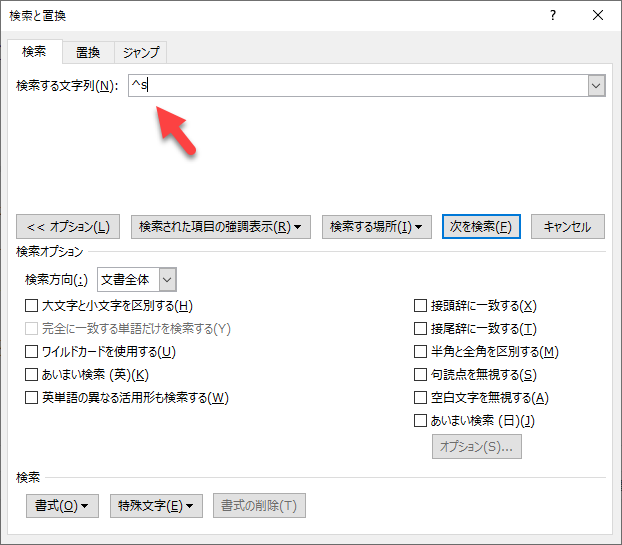Expand the search text history dropdown arrow
The width and height of the screenshot is (622, 545).
(596, 86)
